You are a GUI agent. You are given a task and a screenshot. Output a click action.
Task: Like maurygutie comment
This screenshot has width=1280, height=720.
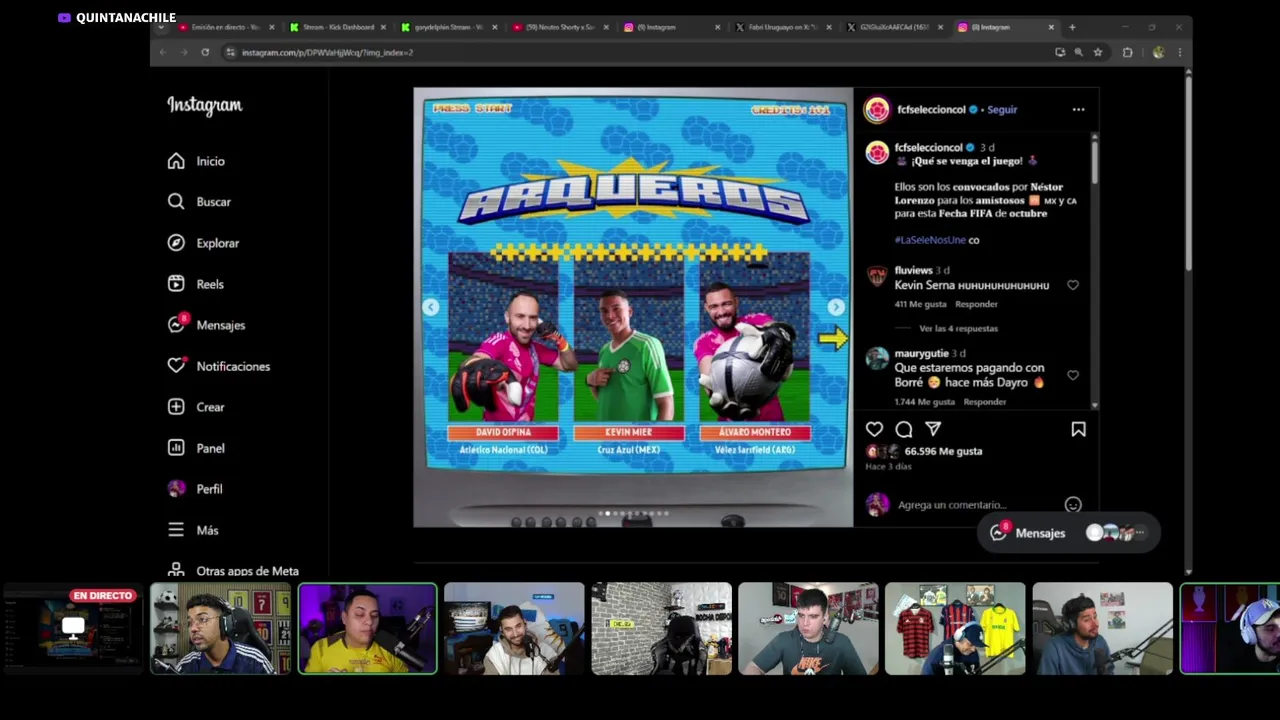1073,375
